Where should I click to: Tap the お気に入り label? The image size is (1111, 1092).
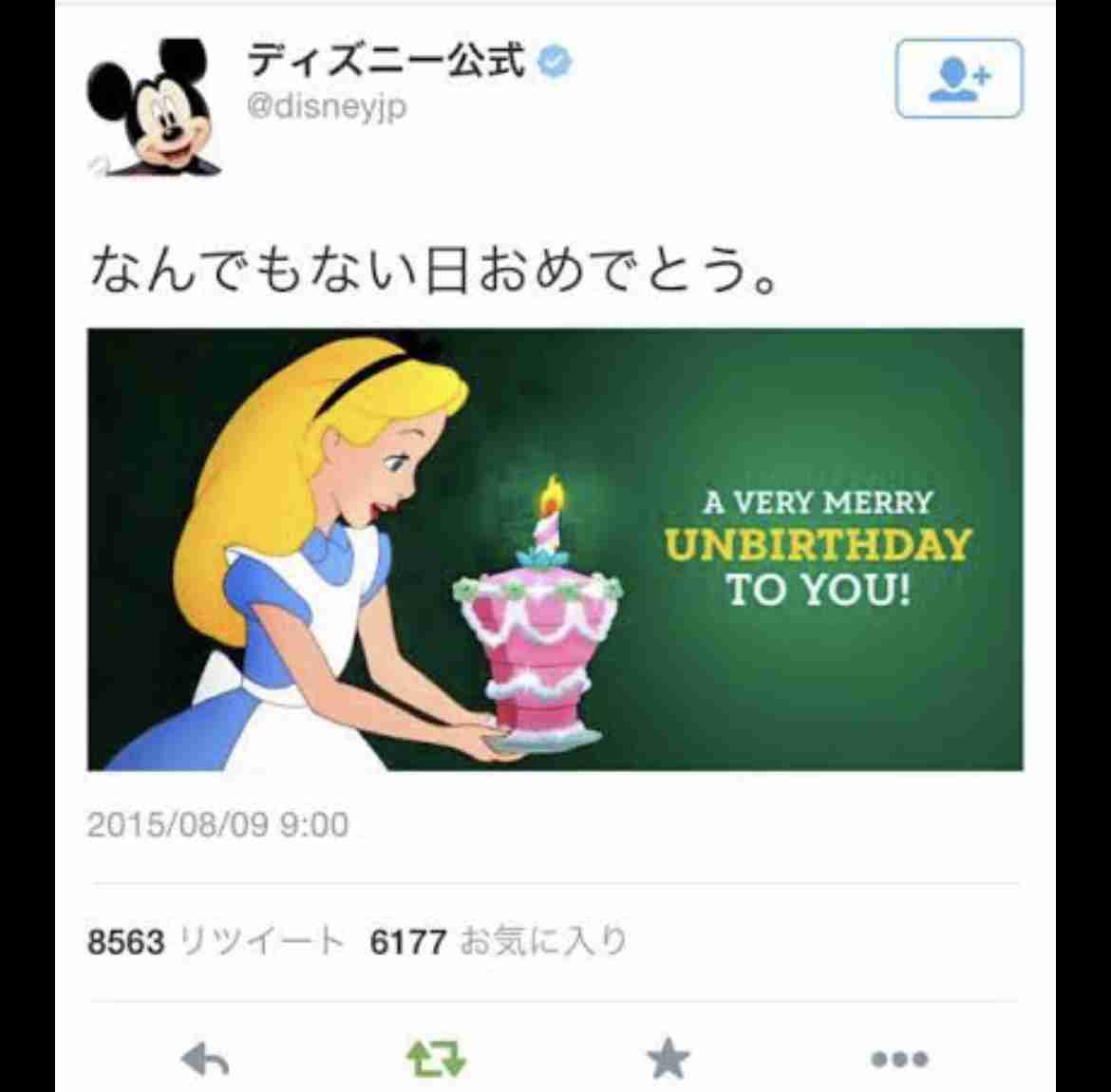(x=543, y=942)
